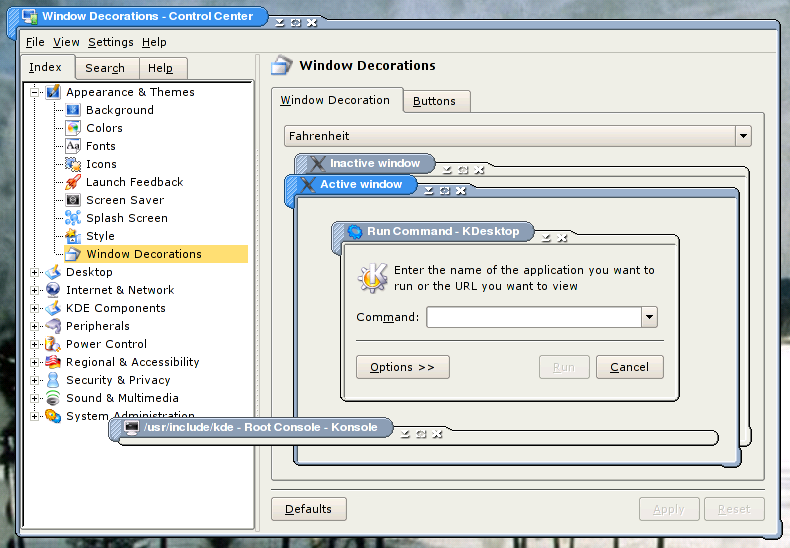Expand the KDE Components node

point(35,308)
